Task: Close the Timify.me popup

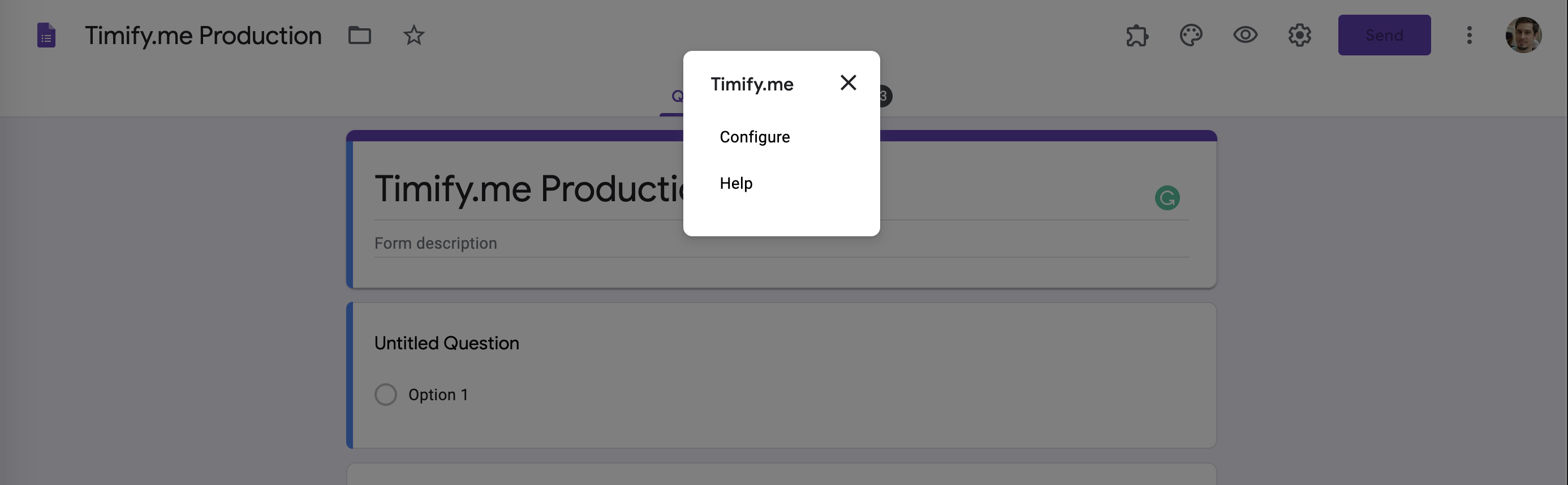Action: coord(848,83)
